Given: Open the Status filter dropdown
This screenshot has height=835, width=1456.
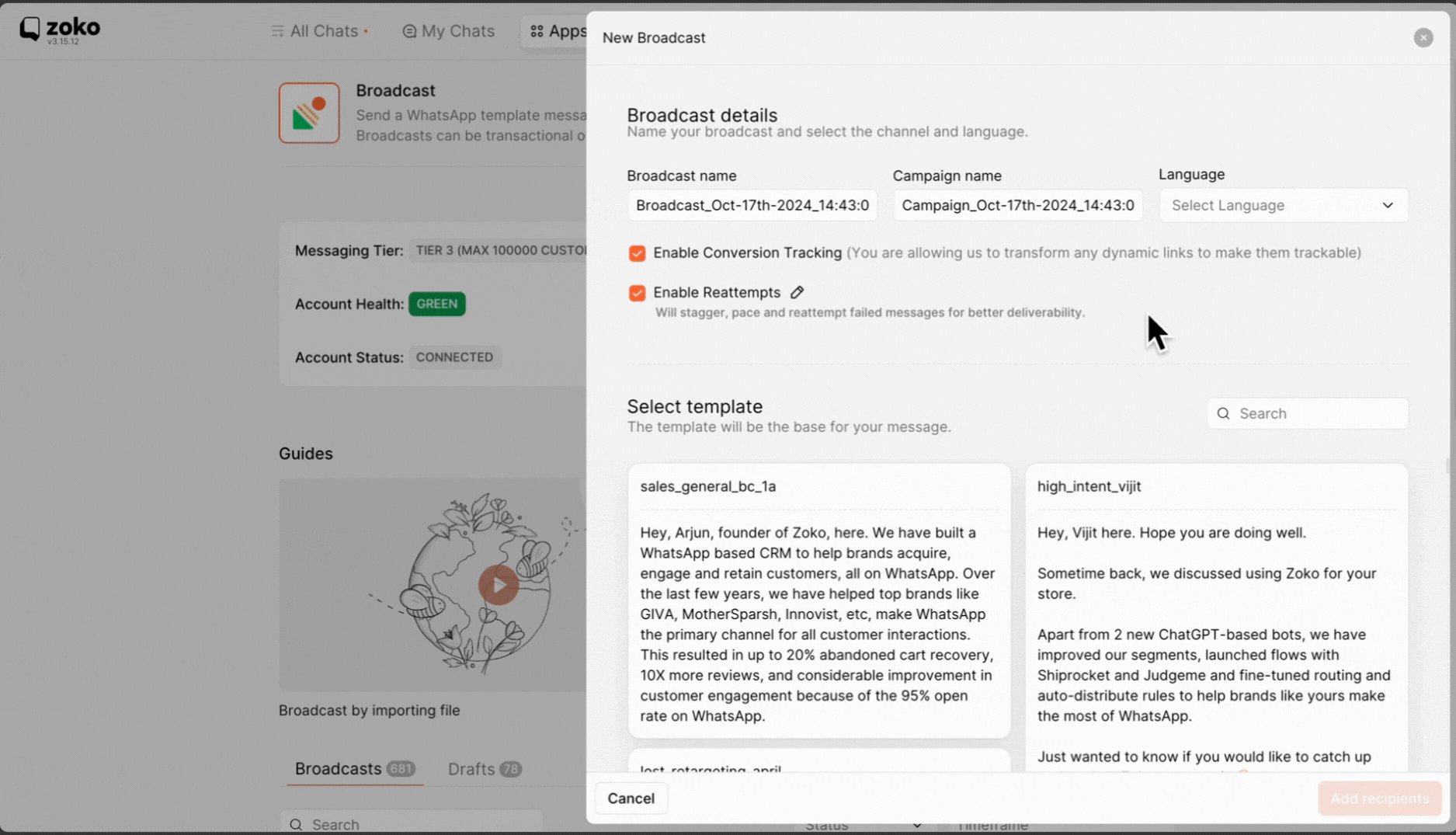Looking at the screenshot, I should pos(862,825).
